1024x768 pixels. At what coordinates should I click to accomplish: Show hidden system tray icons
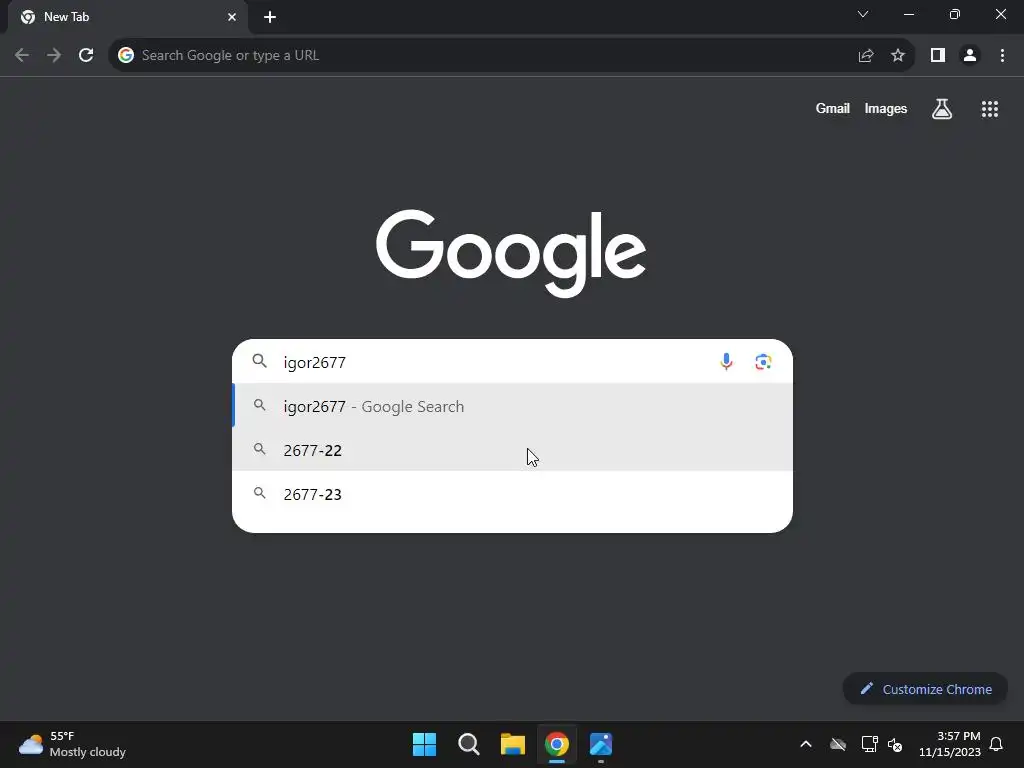(x=806, y=744)
